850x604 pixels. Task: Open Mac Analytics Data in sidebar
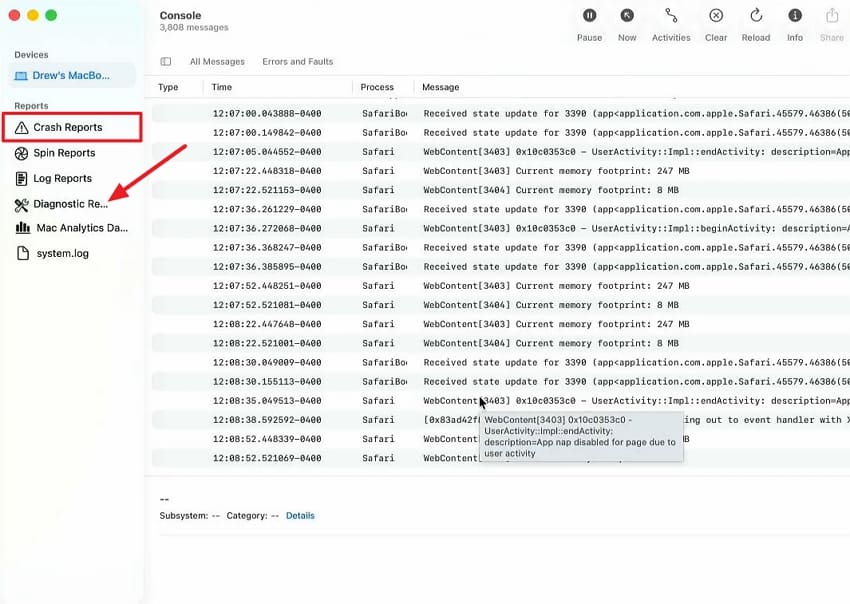pyautogui.click(x=72, y=228)
